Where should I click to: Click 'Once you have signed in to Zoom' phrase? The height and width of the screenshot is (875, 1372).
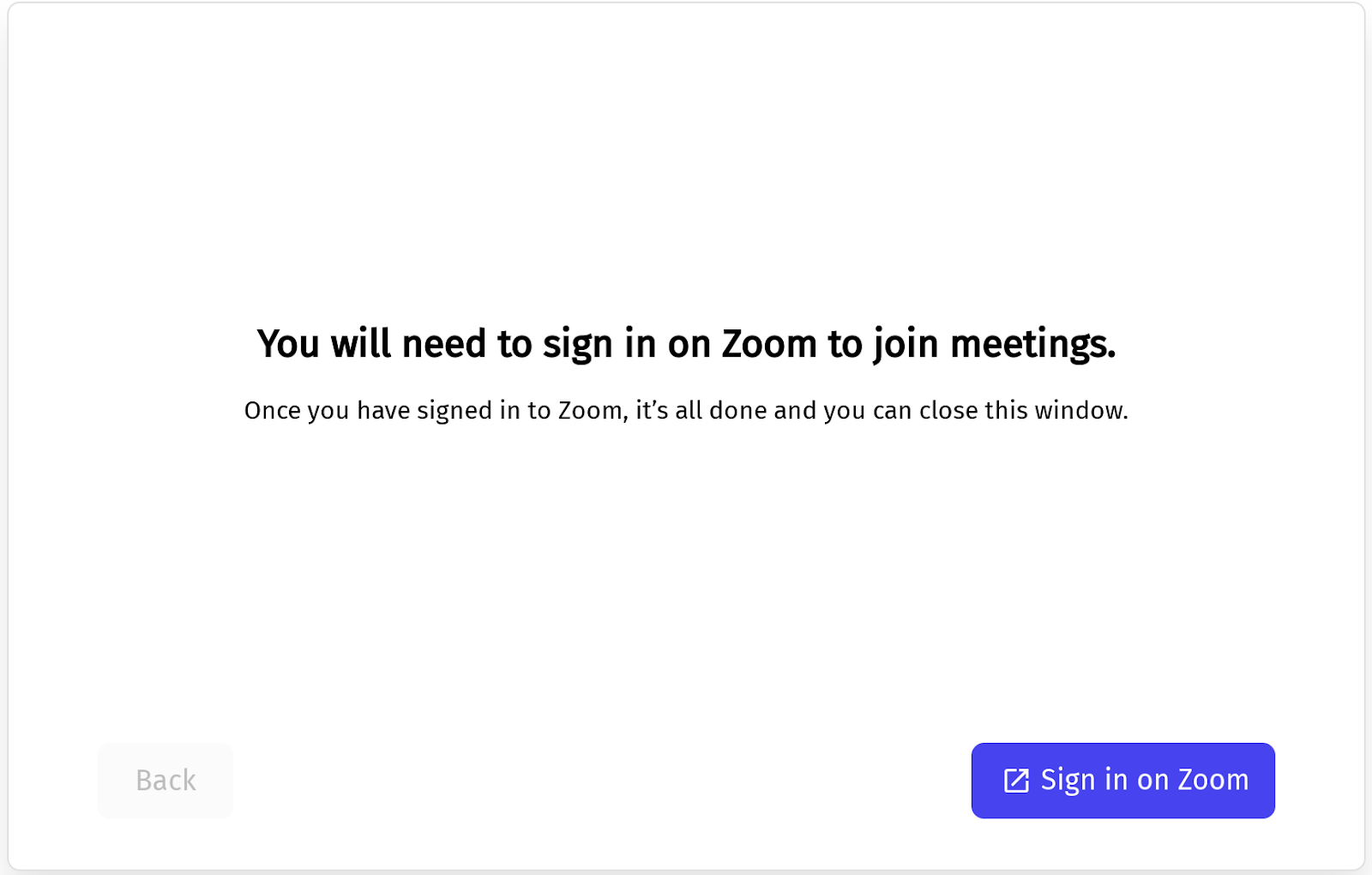pos(433,410)
